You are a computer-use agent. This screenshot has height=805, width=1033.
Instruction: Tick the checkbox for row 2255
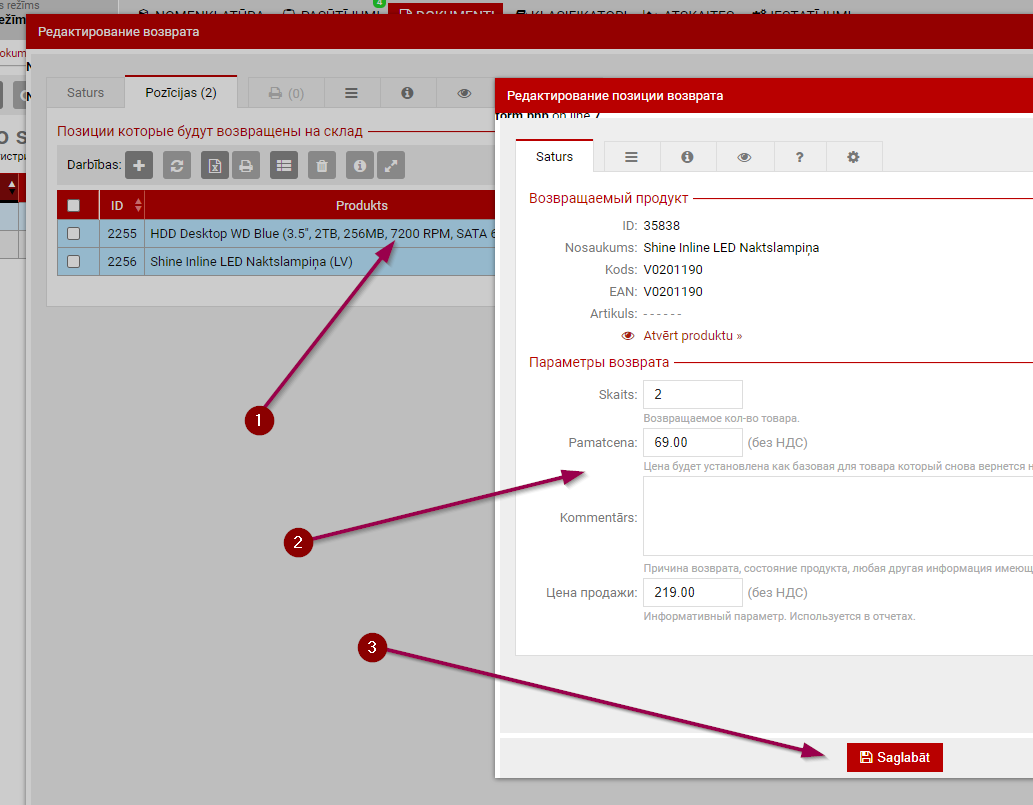73,233
